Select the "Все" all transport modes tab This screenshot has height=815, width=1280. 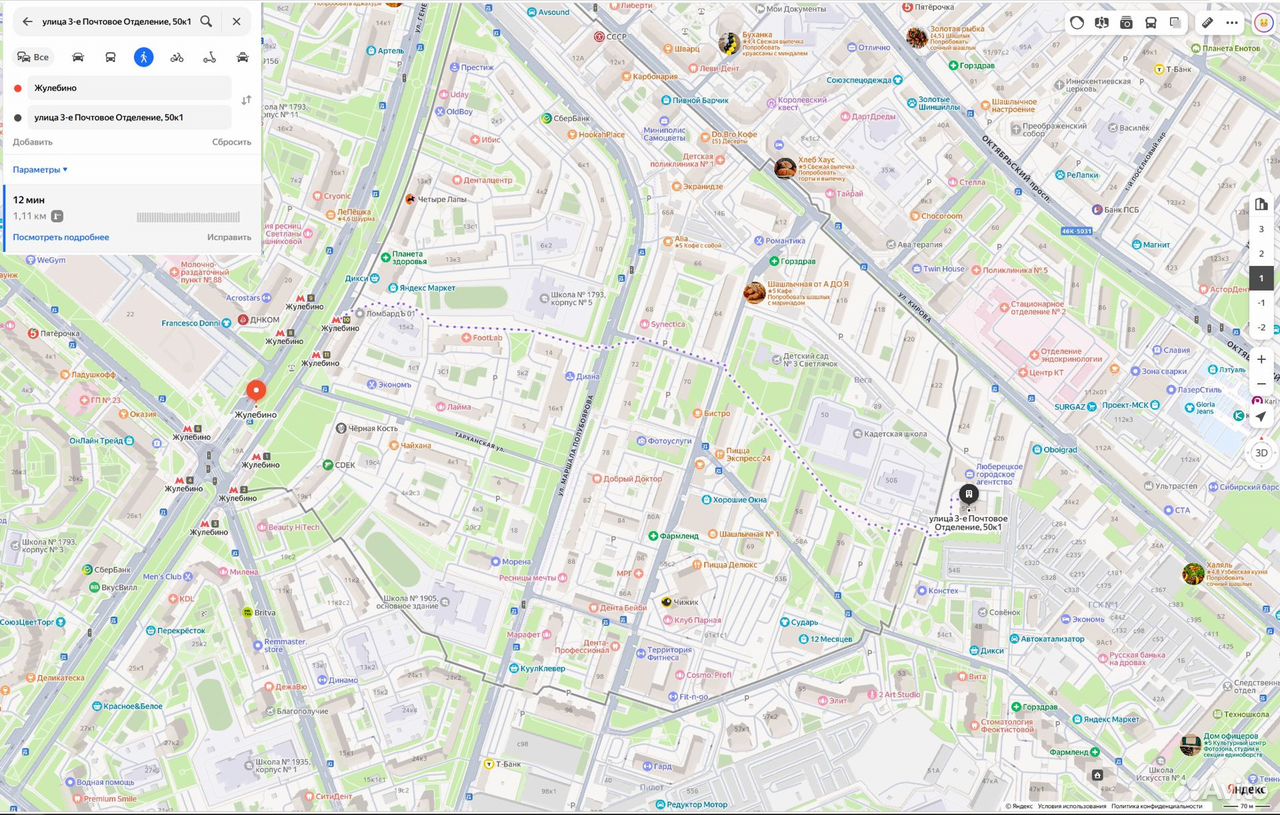pos(33,57)
